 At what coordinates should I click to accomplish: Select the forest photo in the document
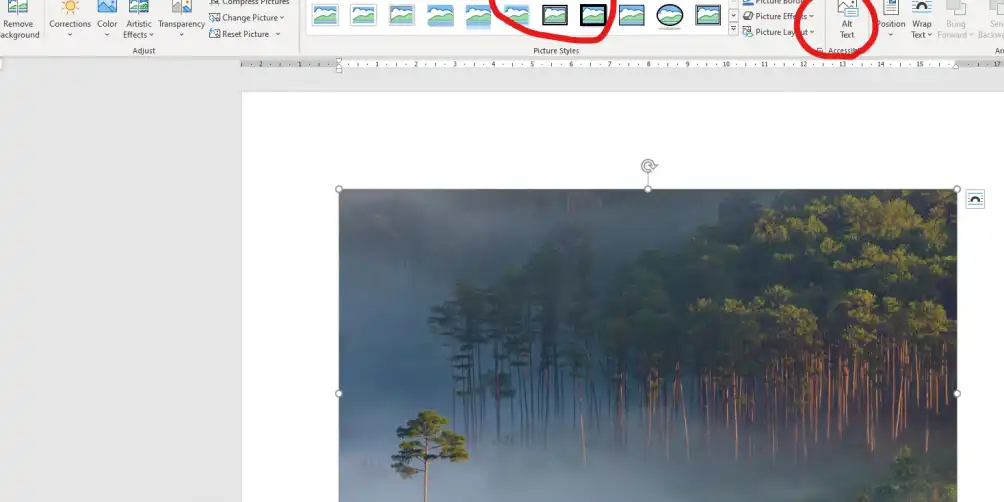[647, 346]
